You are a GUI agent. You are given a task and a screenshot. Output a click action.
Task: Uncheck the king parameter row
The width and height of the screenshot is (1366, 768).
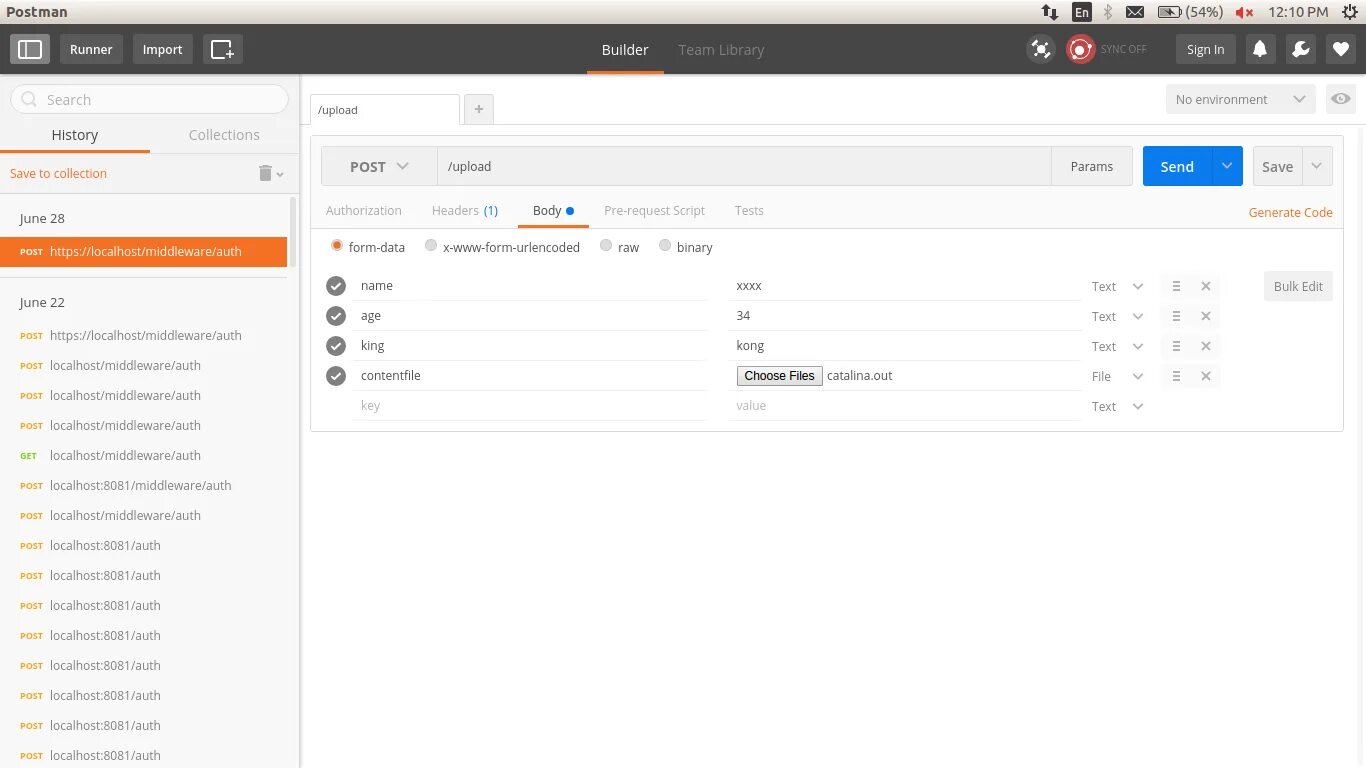tap(336, 346)
